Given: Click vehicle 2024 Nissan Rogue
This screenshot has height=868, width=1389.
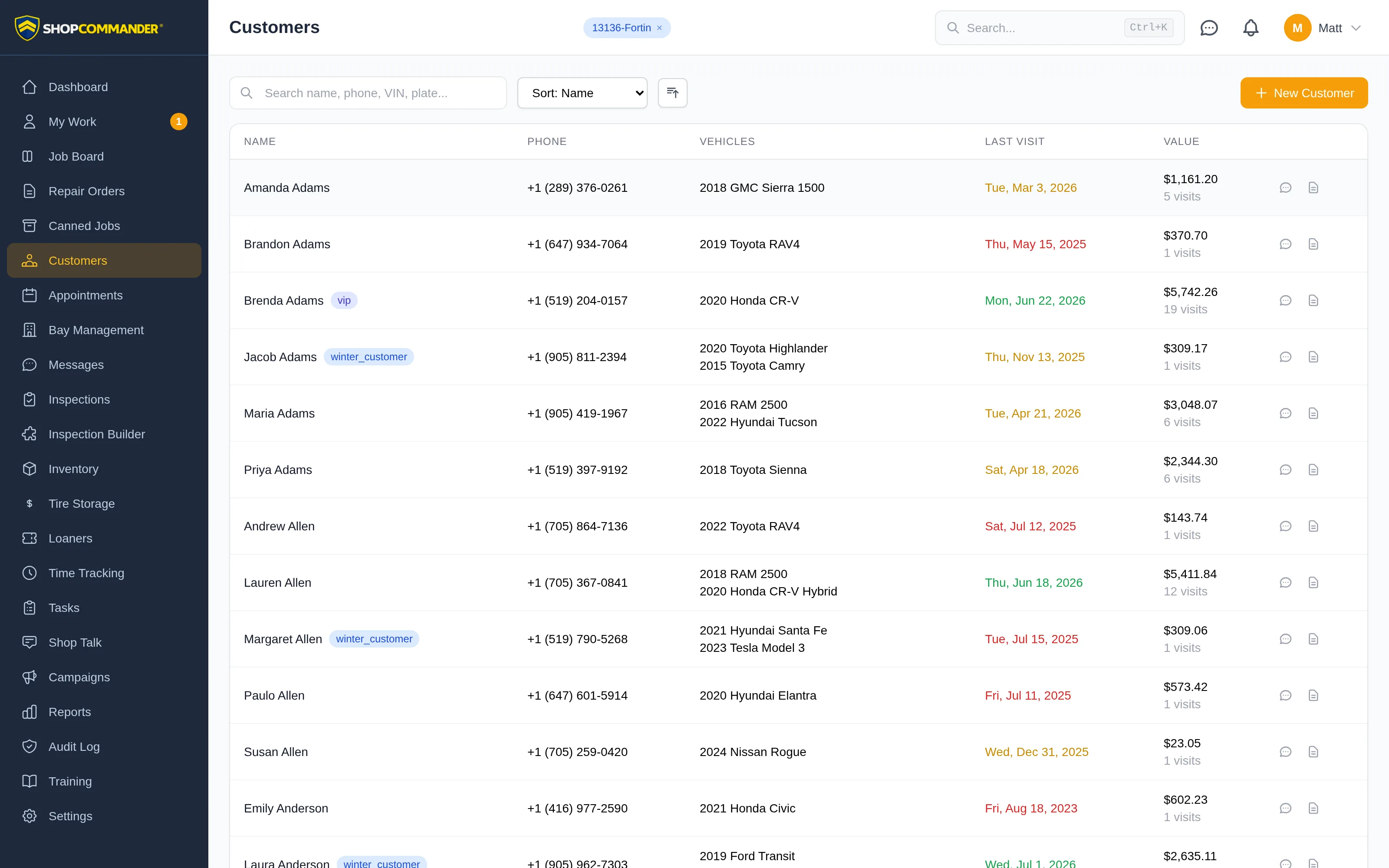Looking at the screenshot, I should [x=753, y=752].
